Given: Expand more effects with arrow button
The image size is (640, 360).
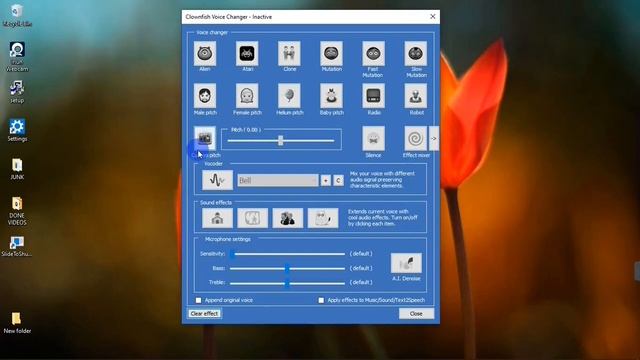Looking at the screenshot, I should click(433, 139).
